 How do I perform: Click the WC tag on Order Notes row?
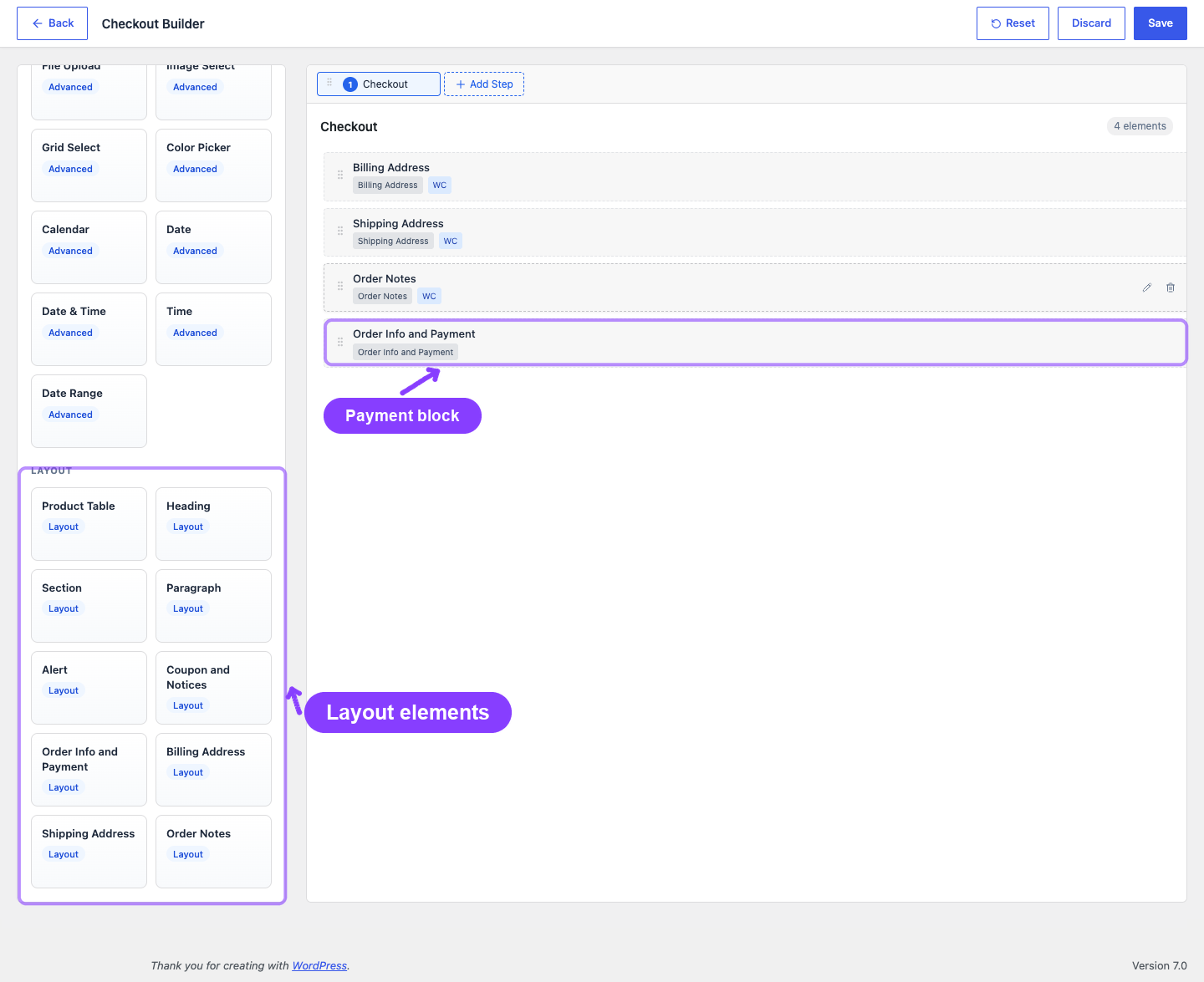429,297
